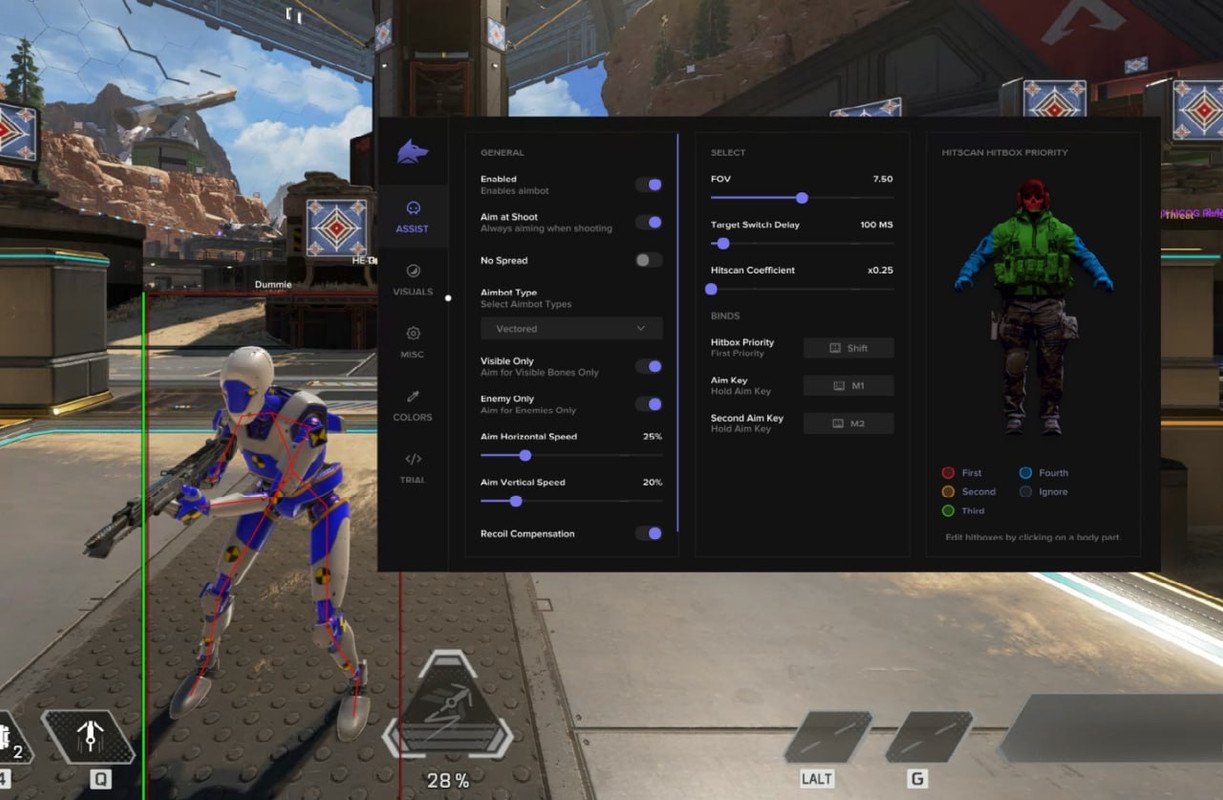1223x800 pixels.
Task: Click the Aim Horizontal Speed slider handle
Action: 525,455
